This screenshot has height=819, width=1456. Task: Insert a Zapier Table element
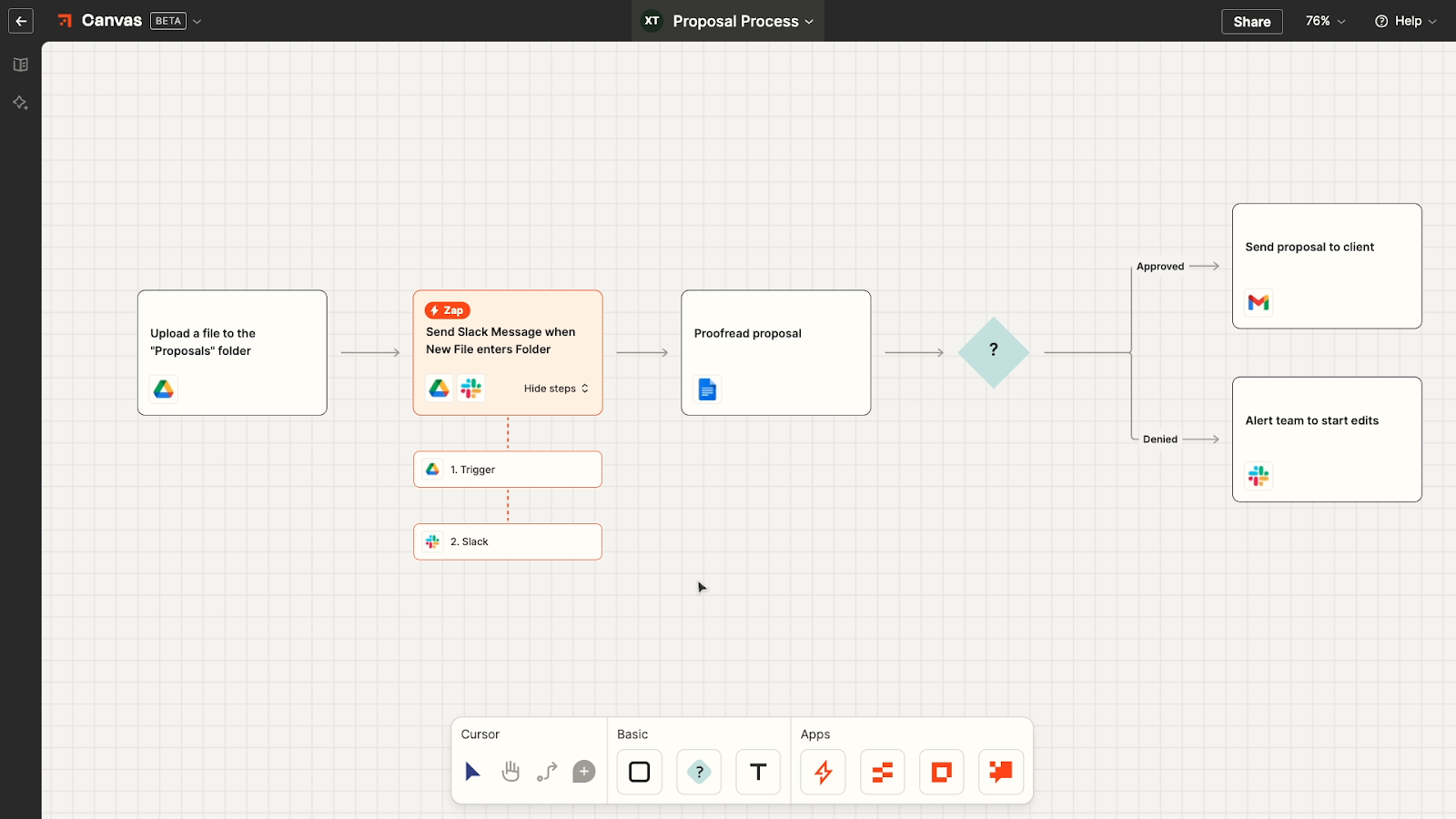pos(881,772)
